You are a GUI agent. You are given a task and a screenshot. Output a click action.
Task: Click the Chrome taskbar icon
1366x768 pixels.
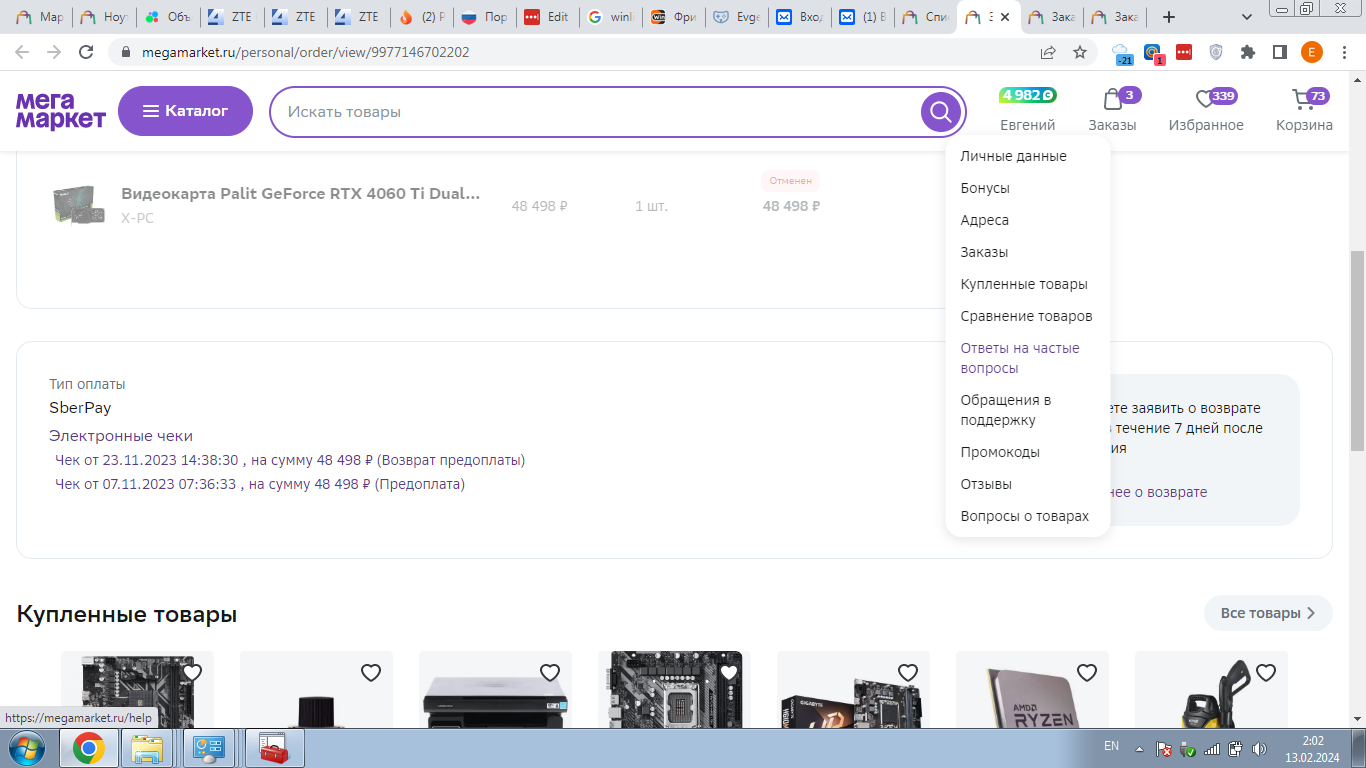coord(88,748)
